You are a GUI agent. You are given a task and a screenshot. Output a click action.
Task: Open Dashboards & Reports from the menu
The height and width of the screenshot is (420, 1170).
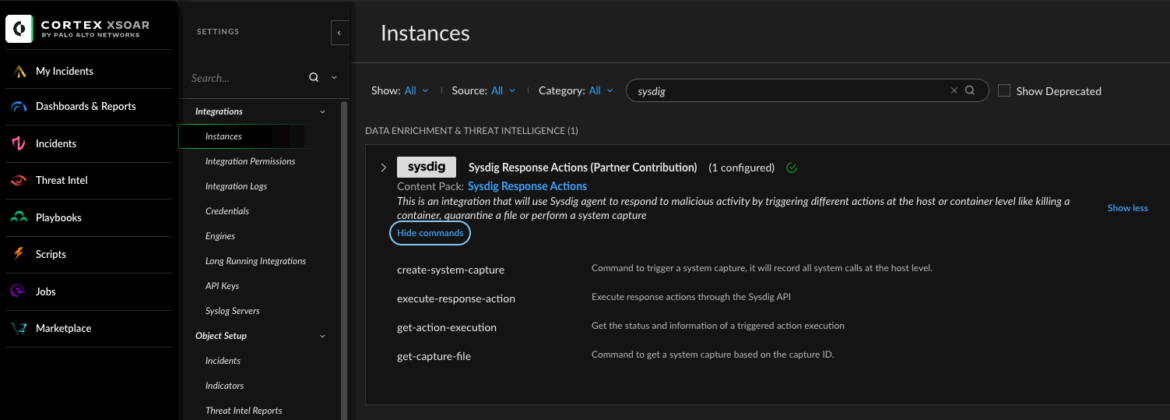(x=86, y=107)
